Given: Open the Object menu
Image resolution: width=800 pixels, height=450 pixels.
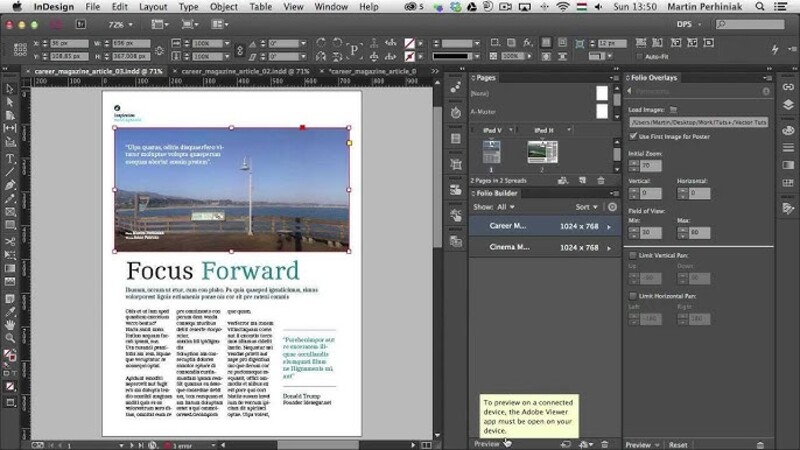Looking at the screenshot, I should coord(223,7).
